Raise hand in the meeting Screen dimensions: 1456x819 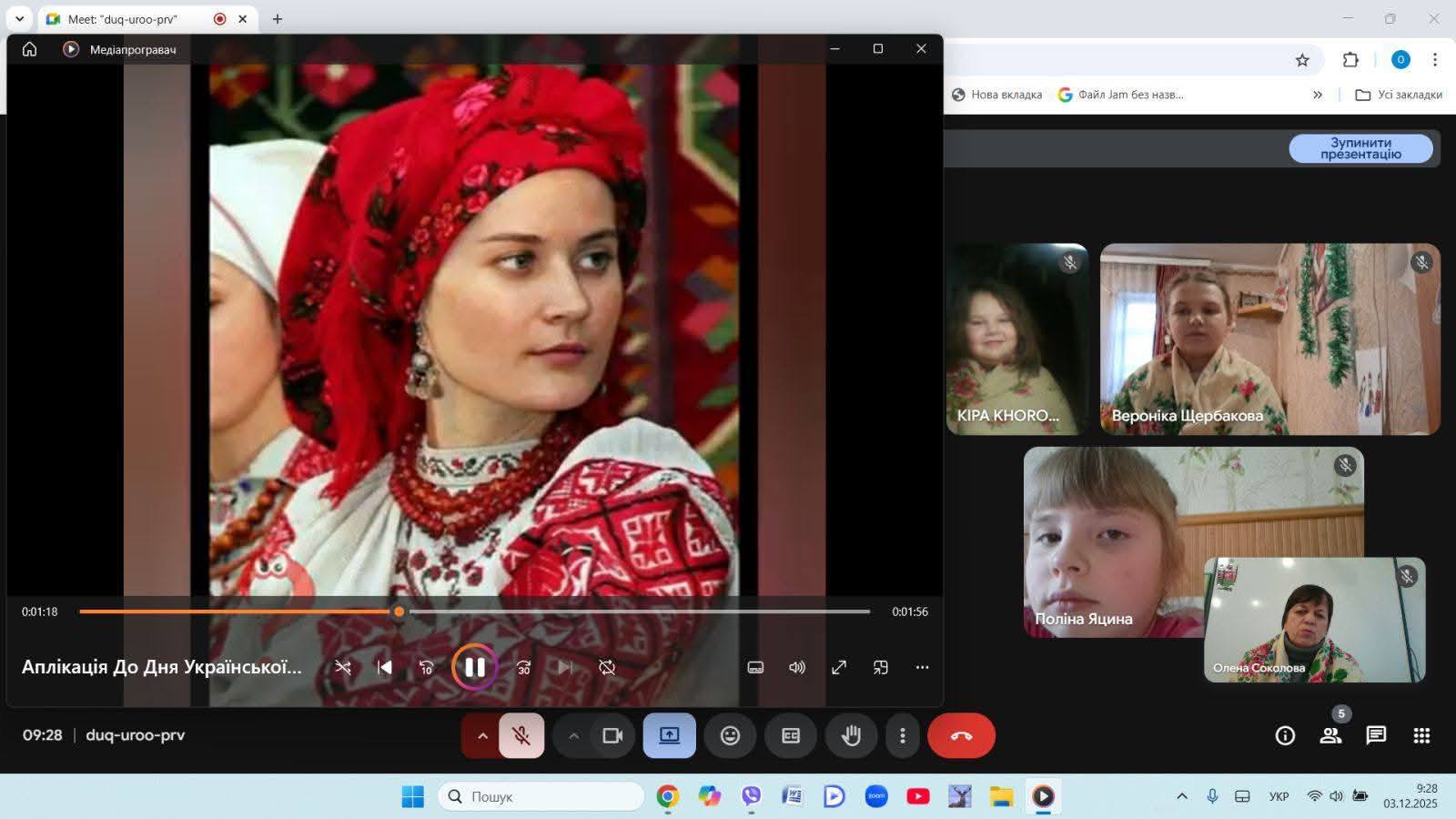point(851,735)
